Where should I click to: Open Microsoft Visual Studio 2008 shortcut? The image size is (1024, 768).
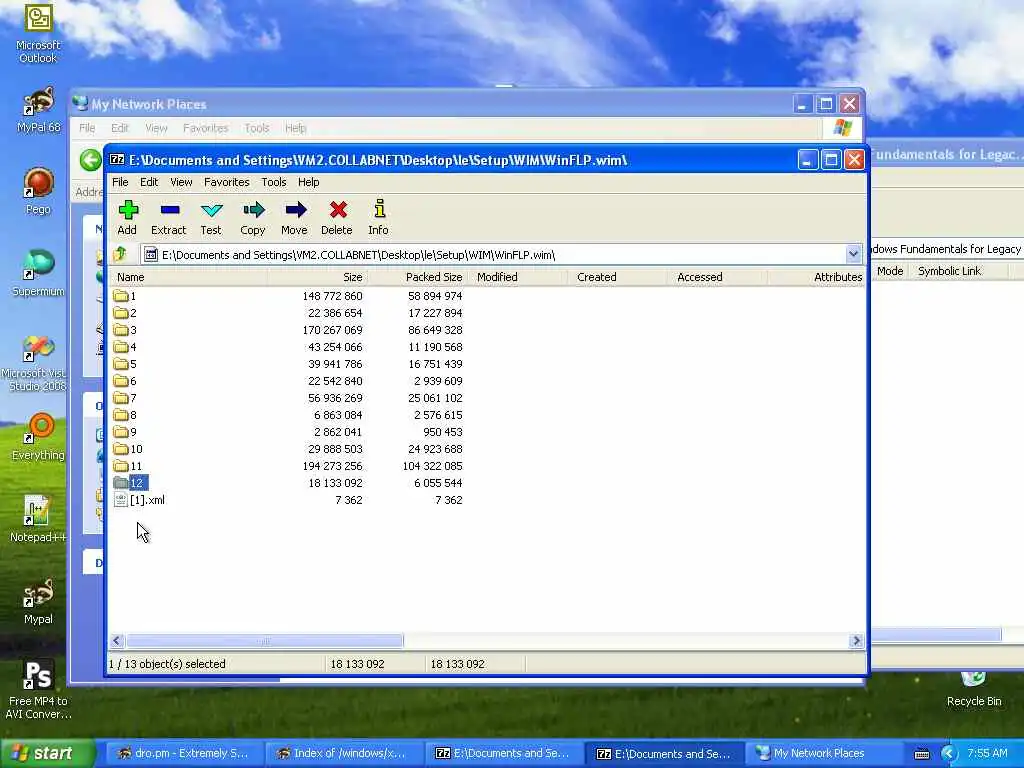pyautogui.click(x=37, y=363)
